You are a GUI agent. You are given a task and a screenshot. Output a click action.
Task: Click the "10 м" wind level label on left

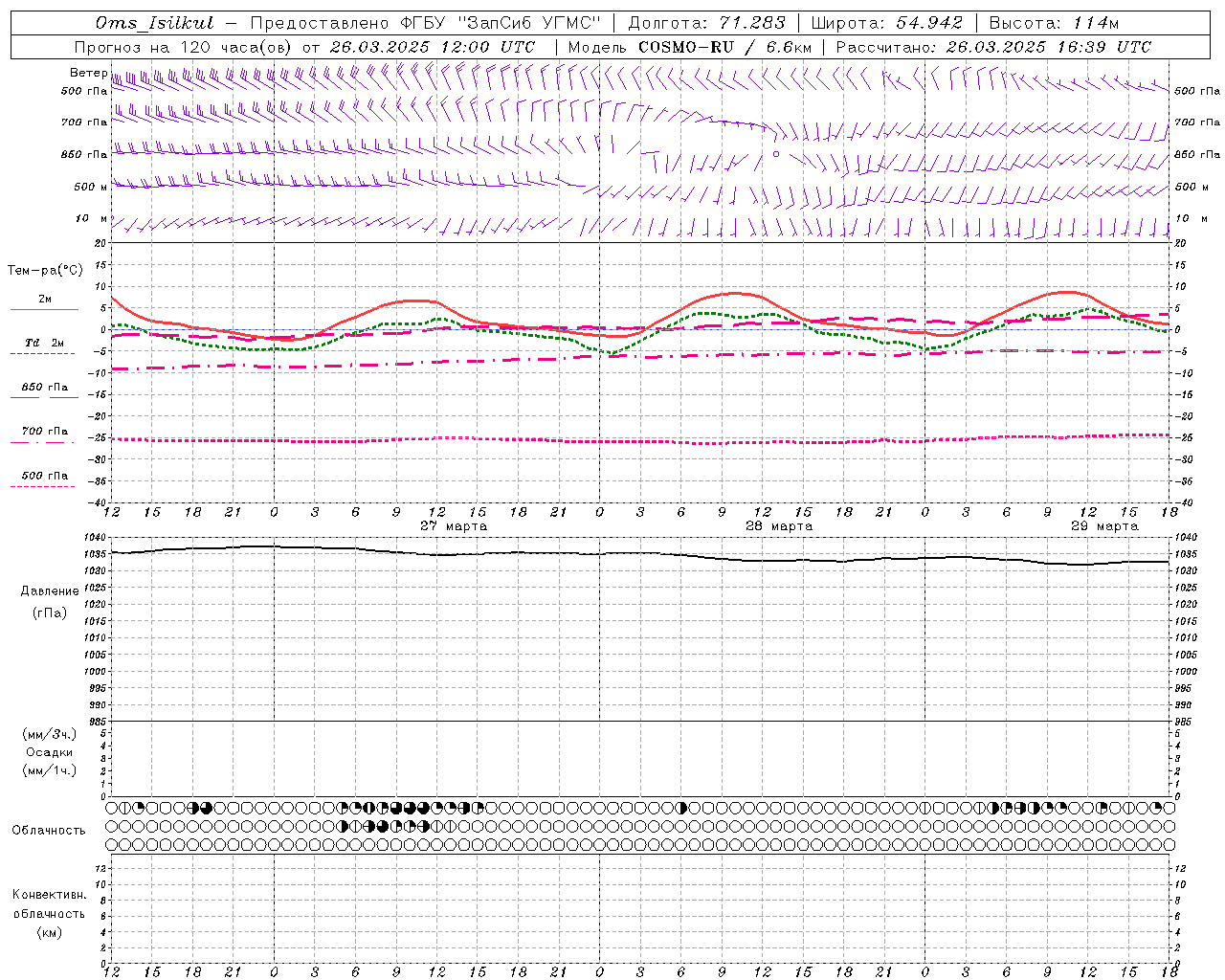pyautogui.click(x=92, y=219)
